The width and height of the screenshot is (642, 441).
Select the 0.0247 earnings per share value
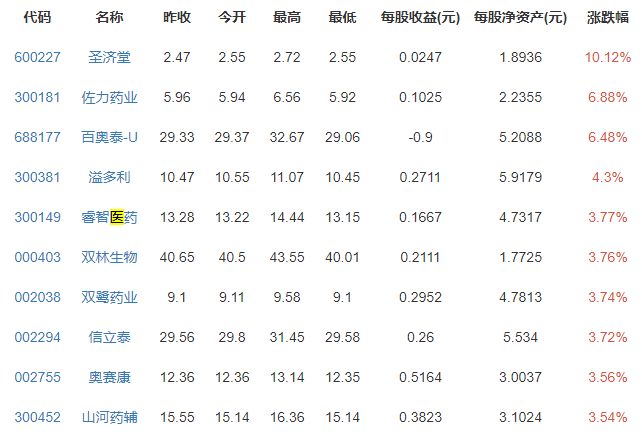pyautogui.click(x=420, y=57)
